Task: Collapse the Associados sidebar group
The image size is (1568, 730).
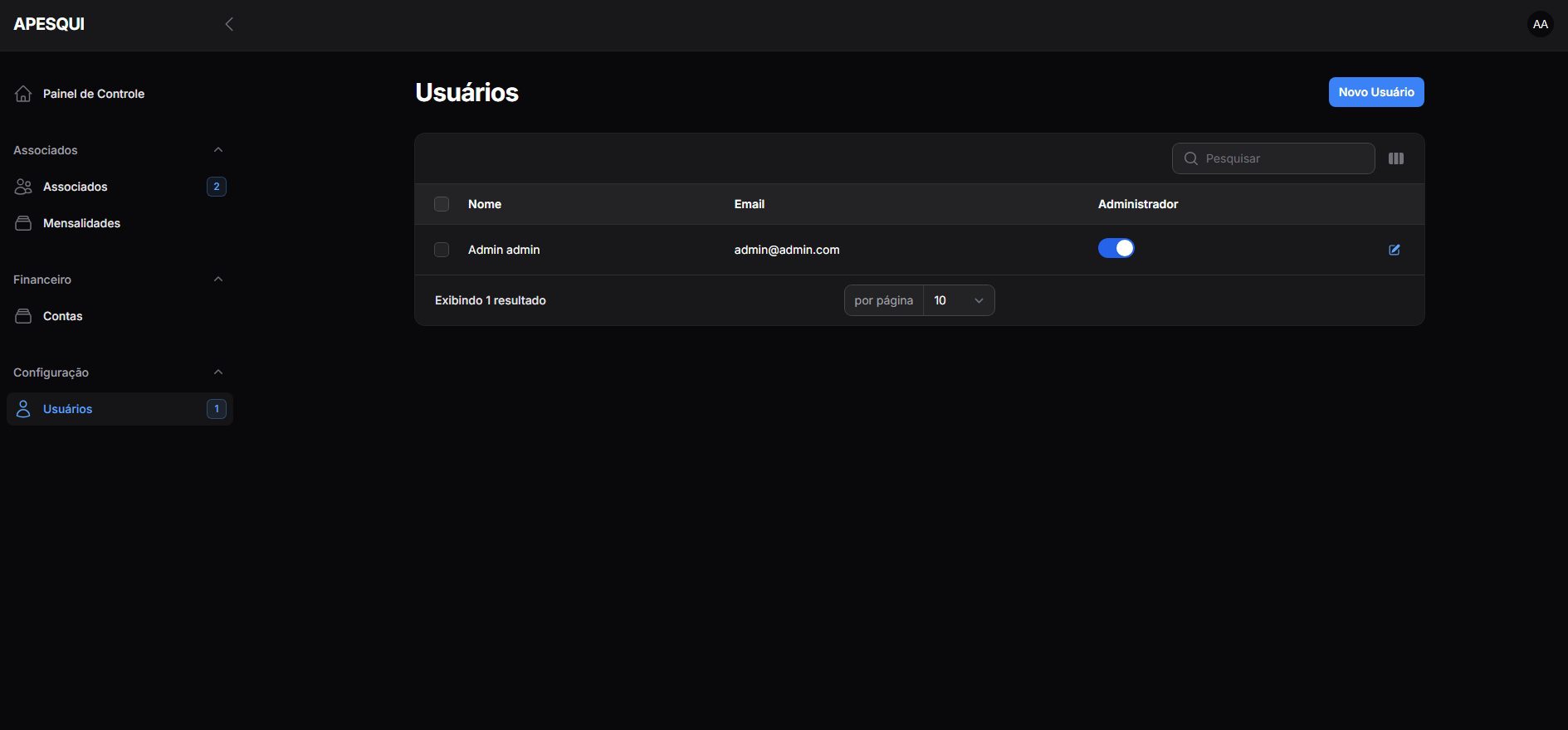Action: [x=218, y=150]
